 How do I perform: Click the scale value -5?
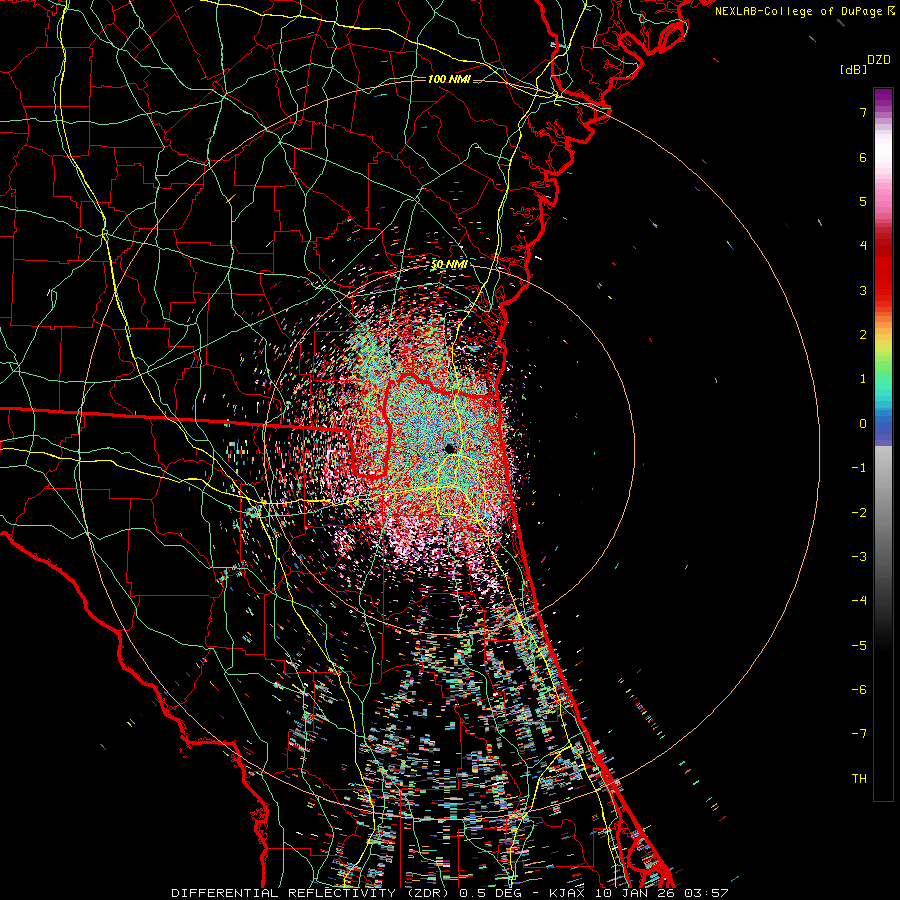tap(859, 646)
